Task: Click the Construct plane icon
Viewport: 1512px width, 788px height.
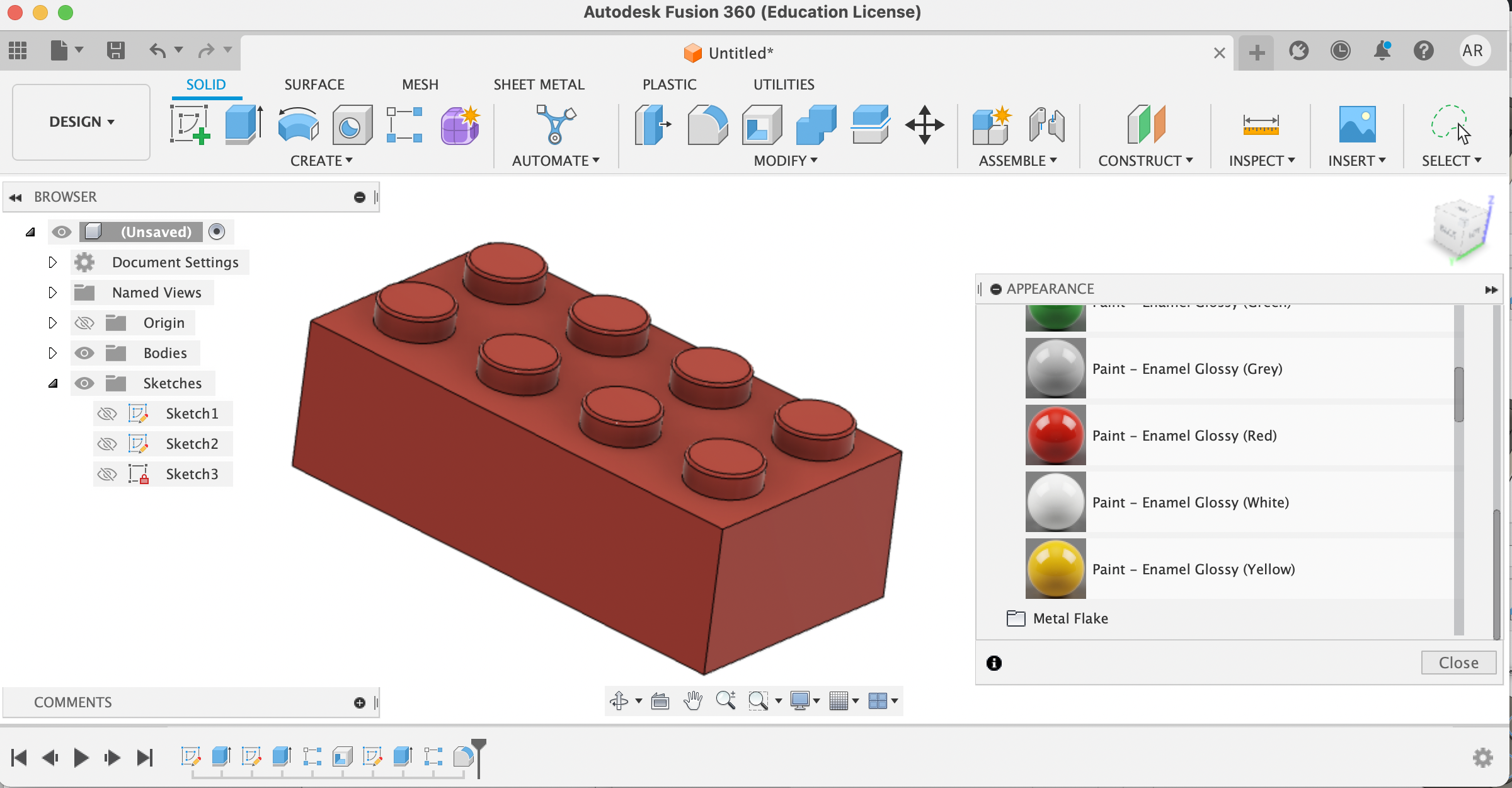Action: point(1145,124)
